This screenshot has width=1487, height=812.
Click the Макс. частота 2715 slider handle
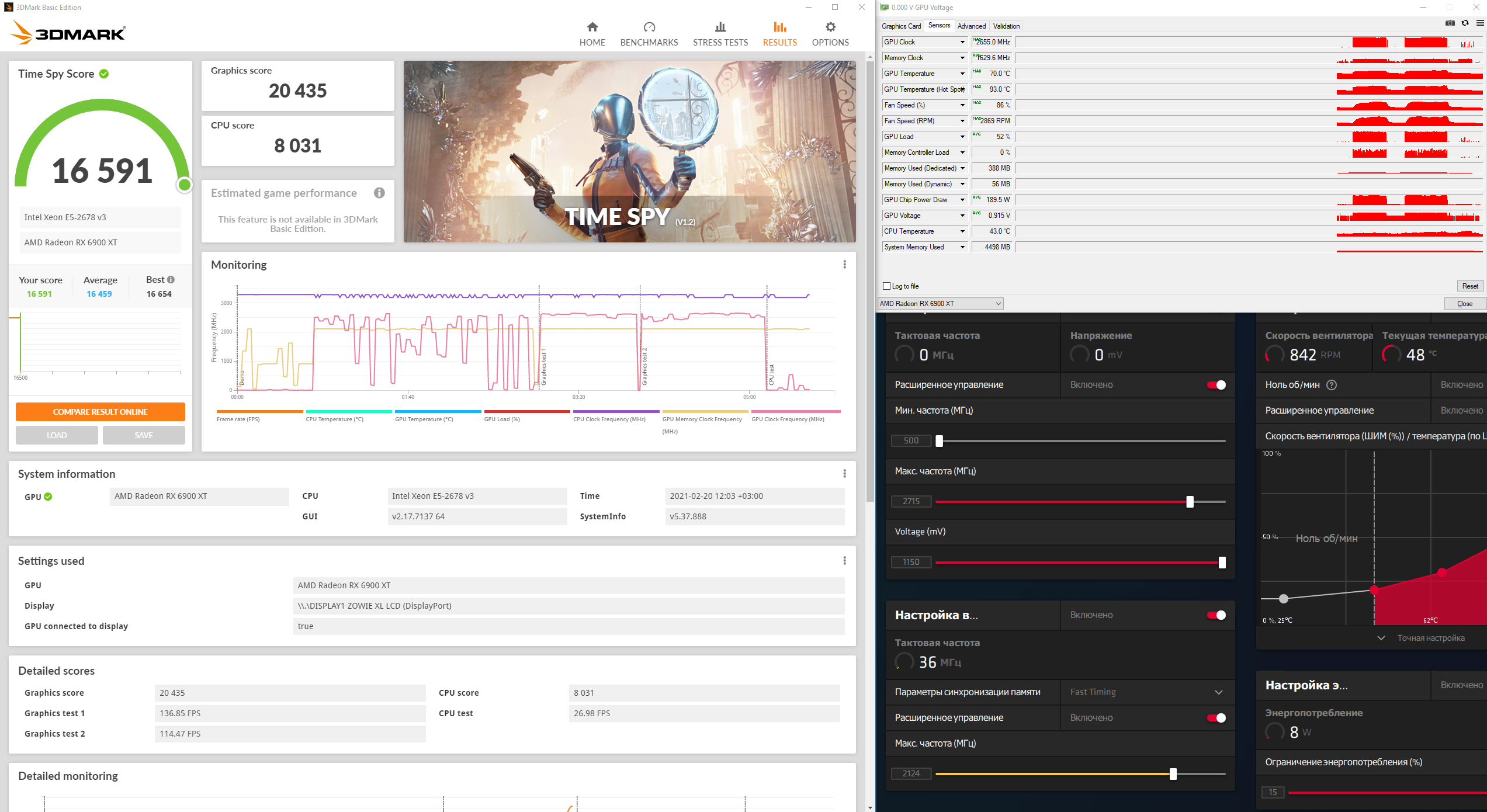click(x=1190, y=502)
